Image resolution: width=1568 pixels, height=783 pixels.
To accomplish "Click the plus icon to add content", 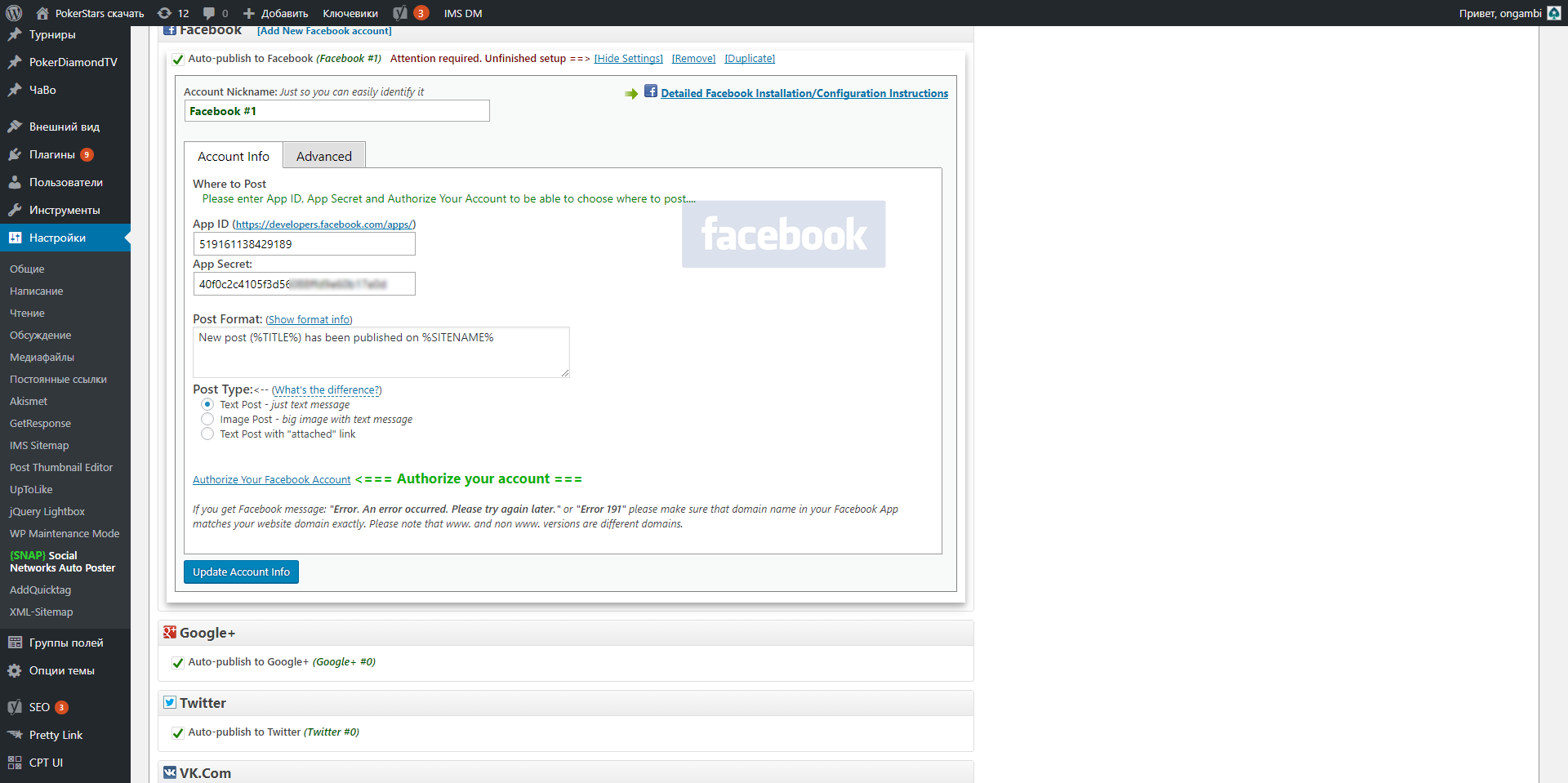I will (x=249, y=13).
